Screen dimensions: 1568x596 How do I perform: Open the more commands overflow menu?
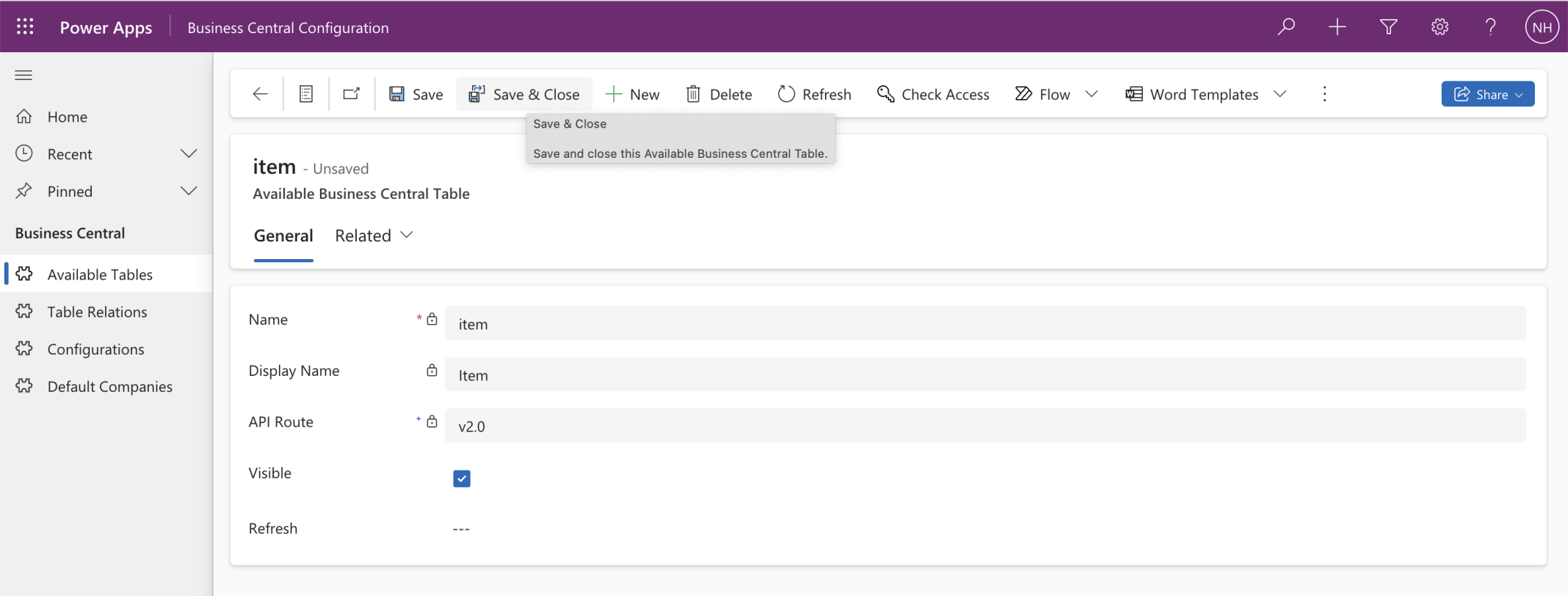[1324, 94]
